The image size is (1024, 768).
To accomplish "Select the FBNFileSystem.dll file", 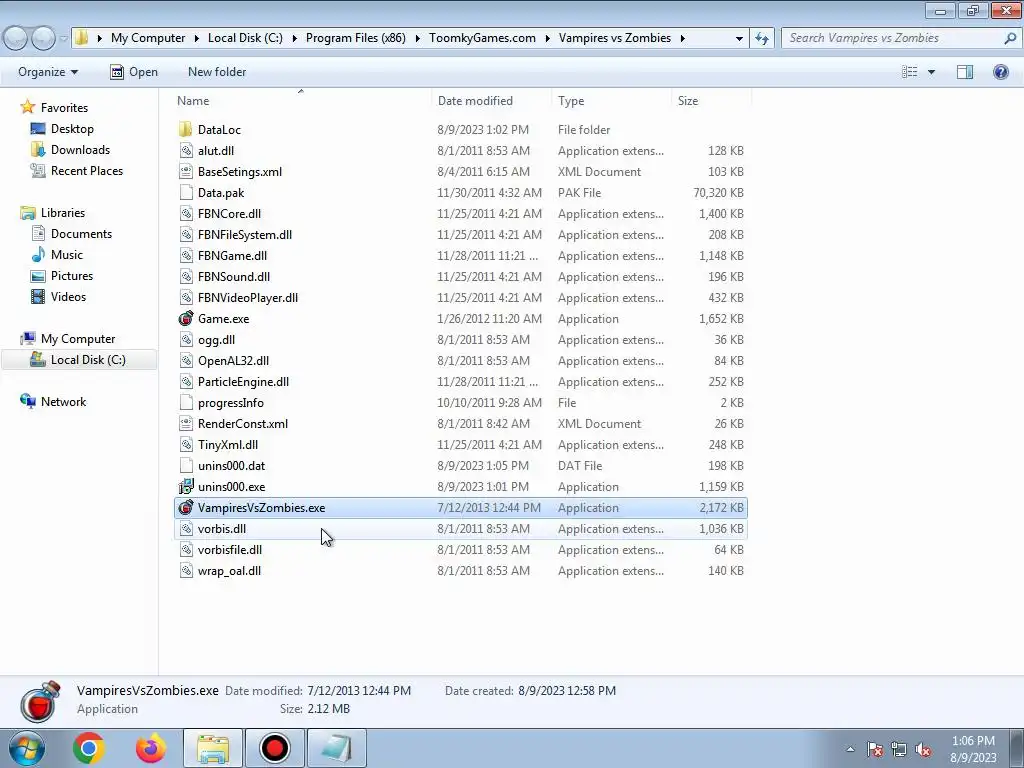I will 245,234.
